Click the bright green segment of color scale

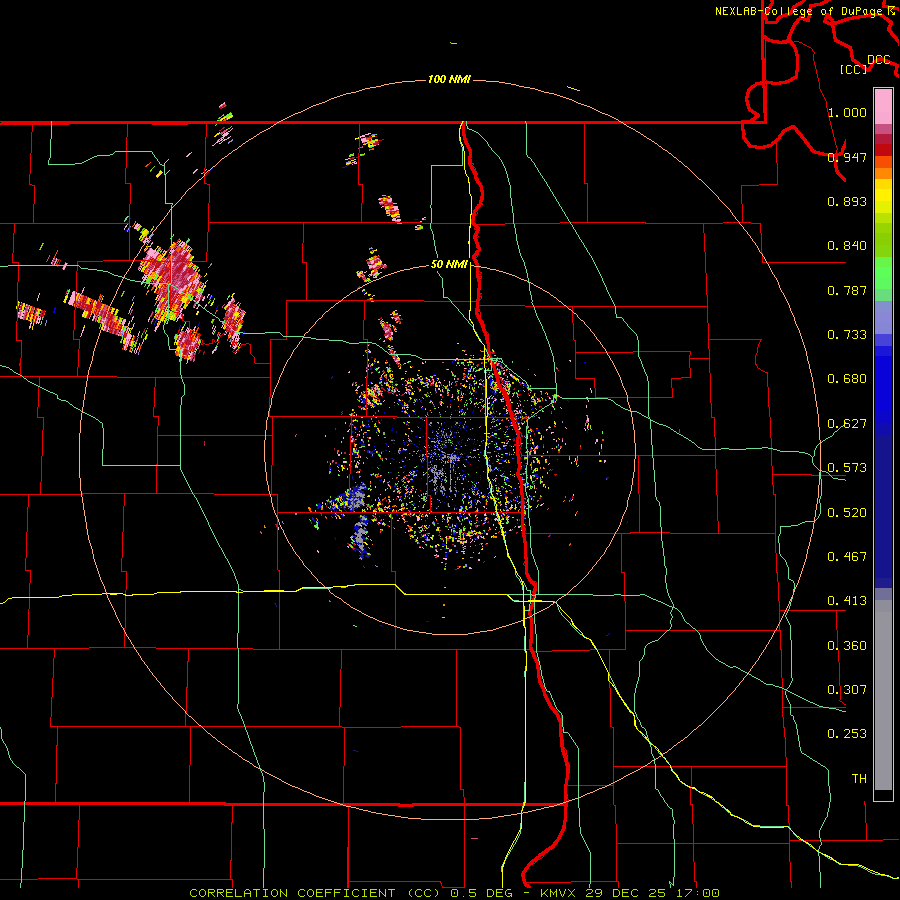pos(883,273)
